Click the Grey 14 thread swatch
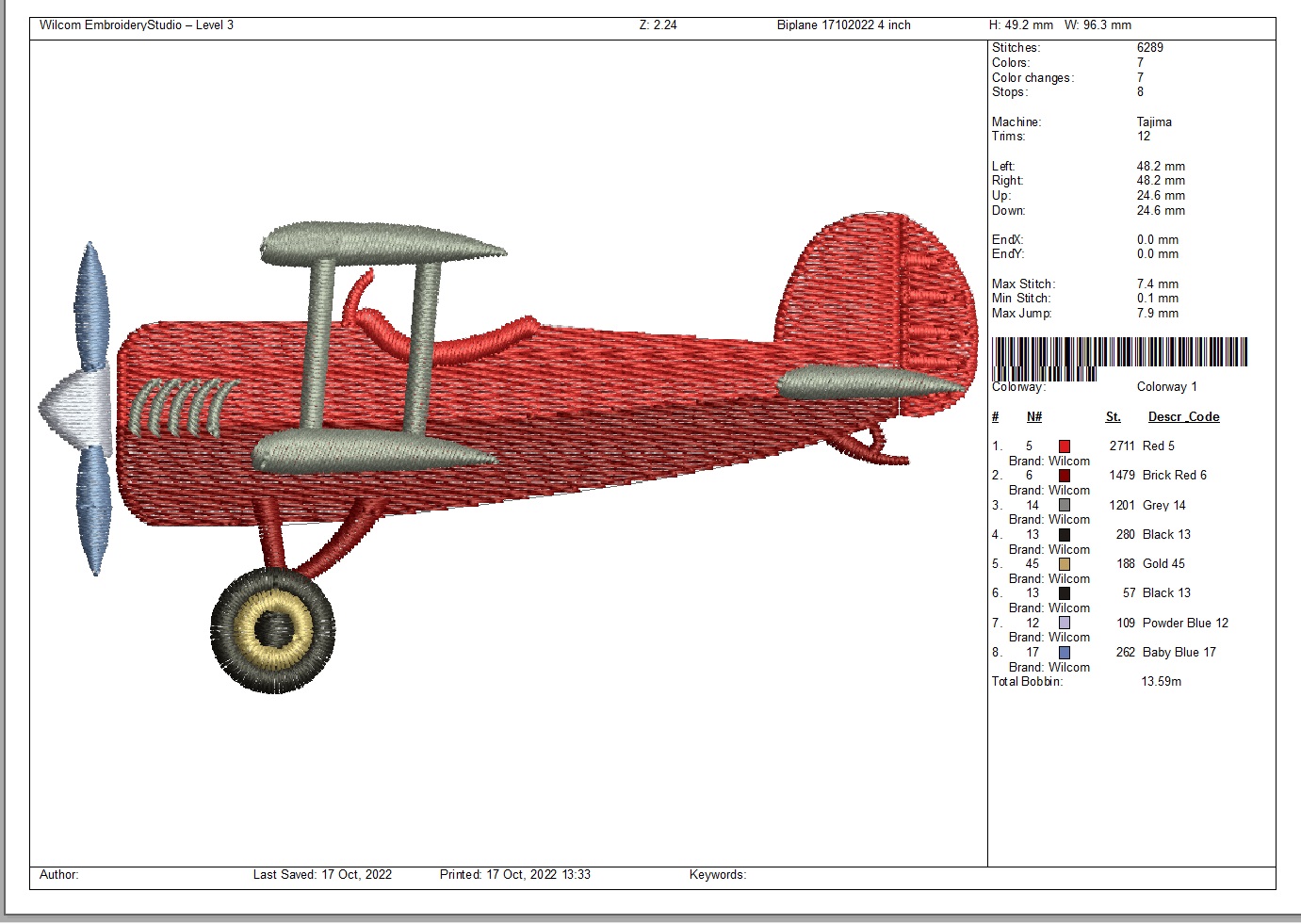Viewport: 1301px width, 924px height. click(1064, 506)
